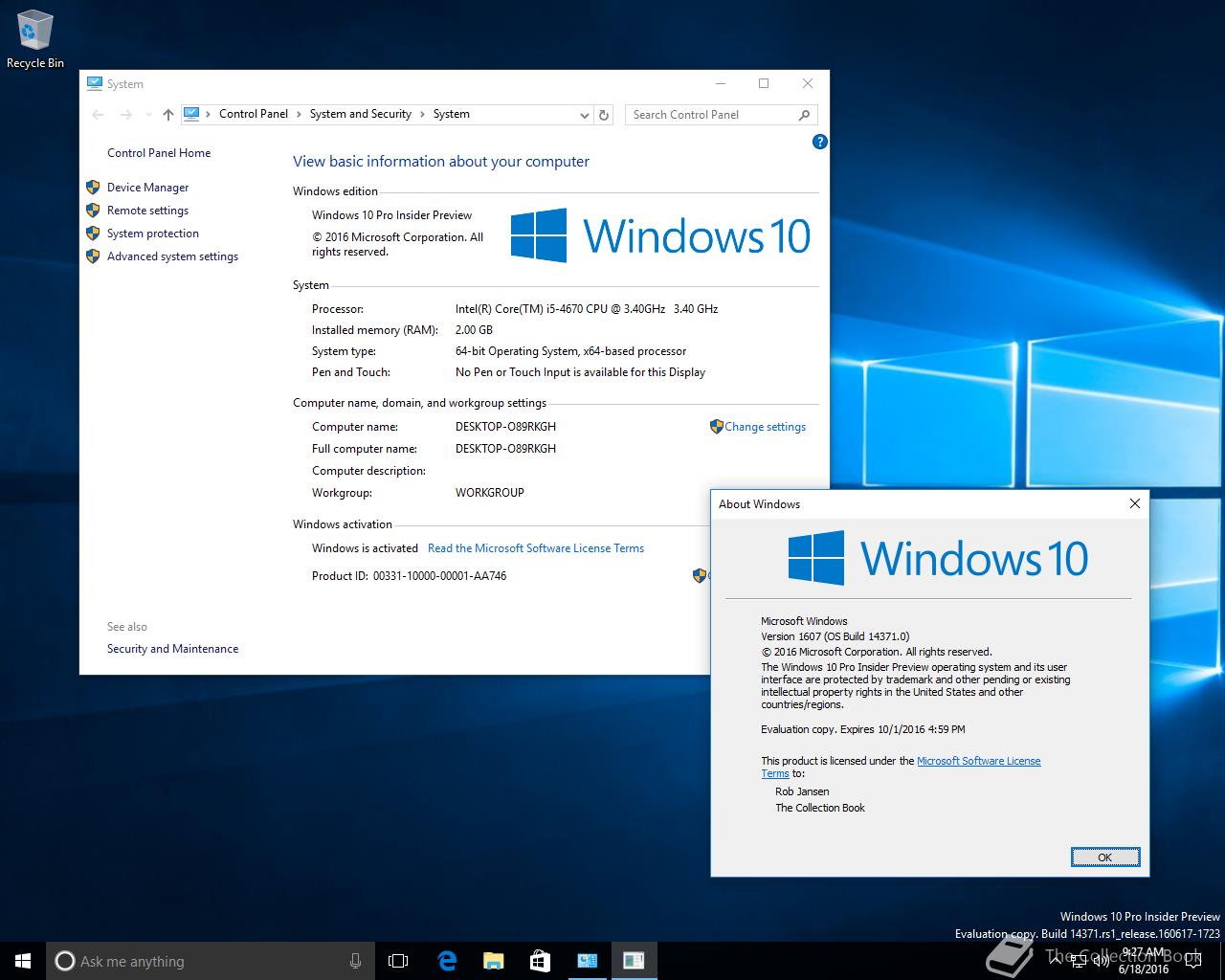
Task: Click the WORKGROUP value
Action: coord(490,493)
